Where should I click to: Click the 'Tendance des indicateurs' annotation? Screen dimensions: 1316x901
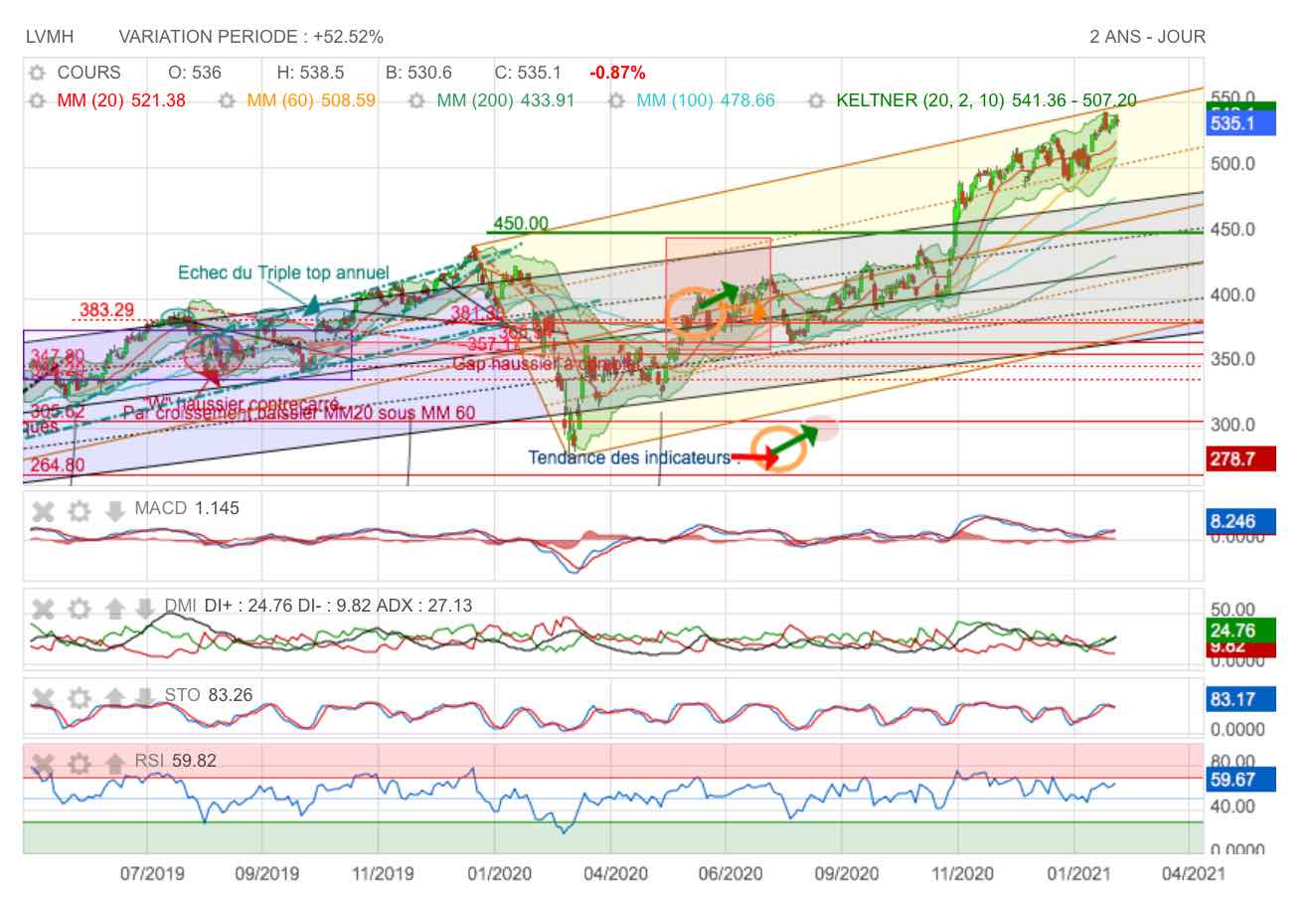tap(634, 457)
